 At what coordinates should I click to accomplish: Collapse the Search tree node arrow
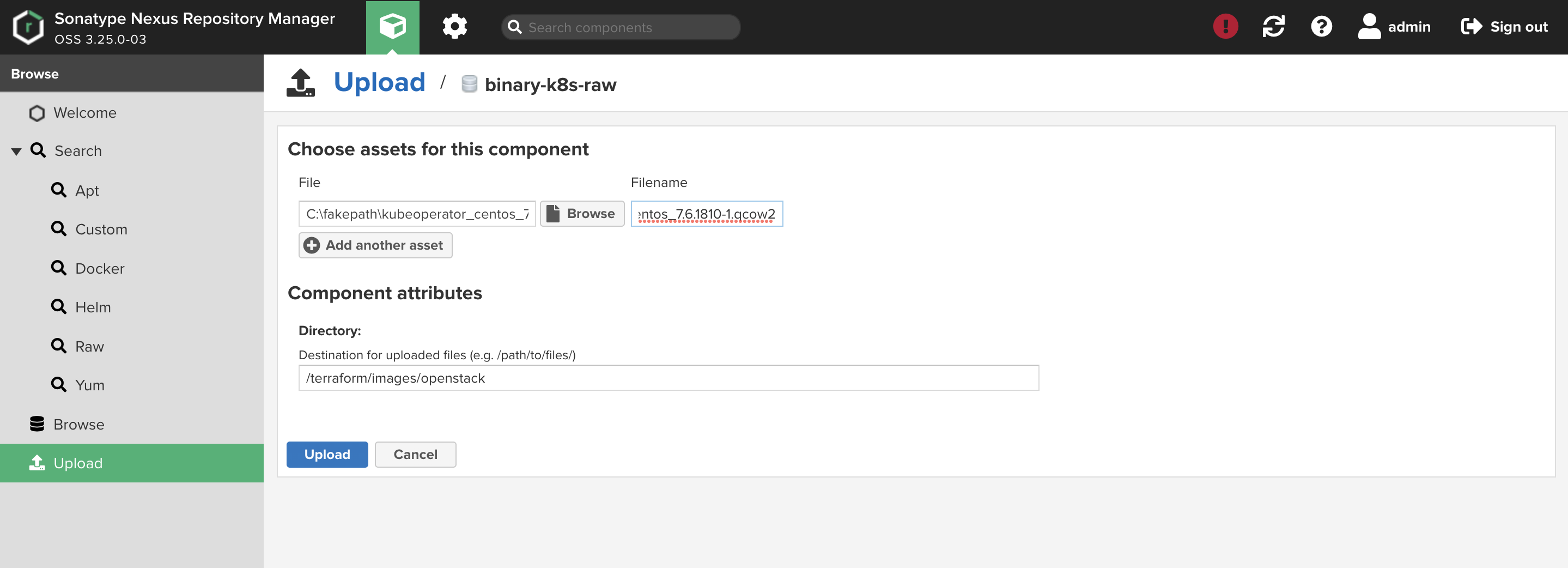tap(16, 152)
